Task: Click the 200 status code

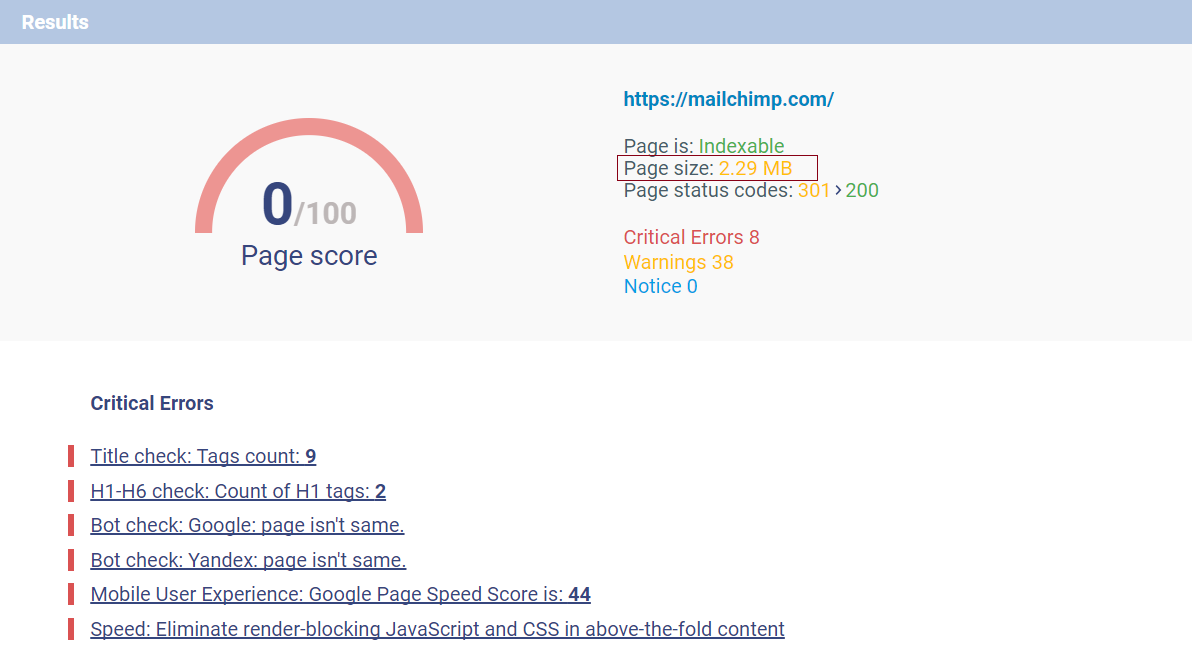Action: tap(862, 190)
